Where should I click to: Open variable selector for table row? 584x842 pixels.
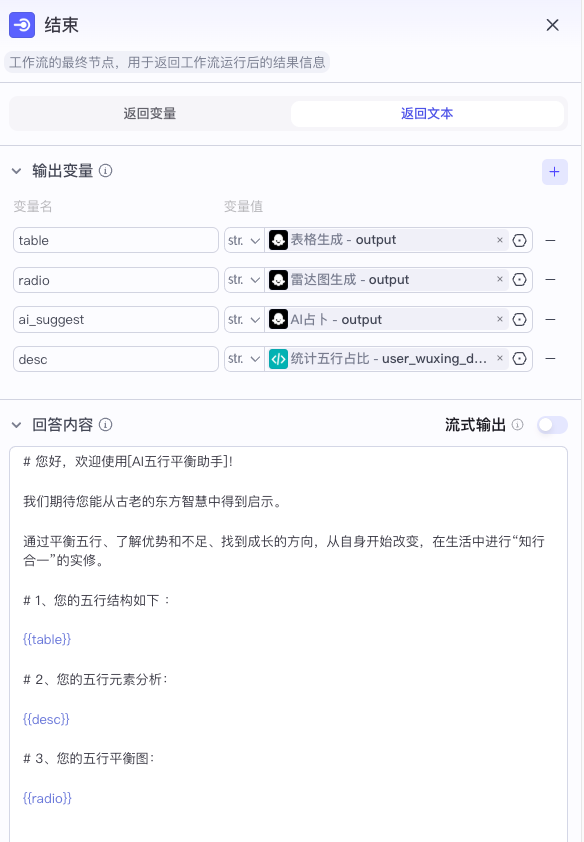(x=520, y=240)
